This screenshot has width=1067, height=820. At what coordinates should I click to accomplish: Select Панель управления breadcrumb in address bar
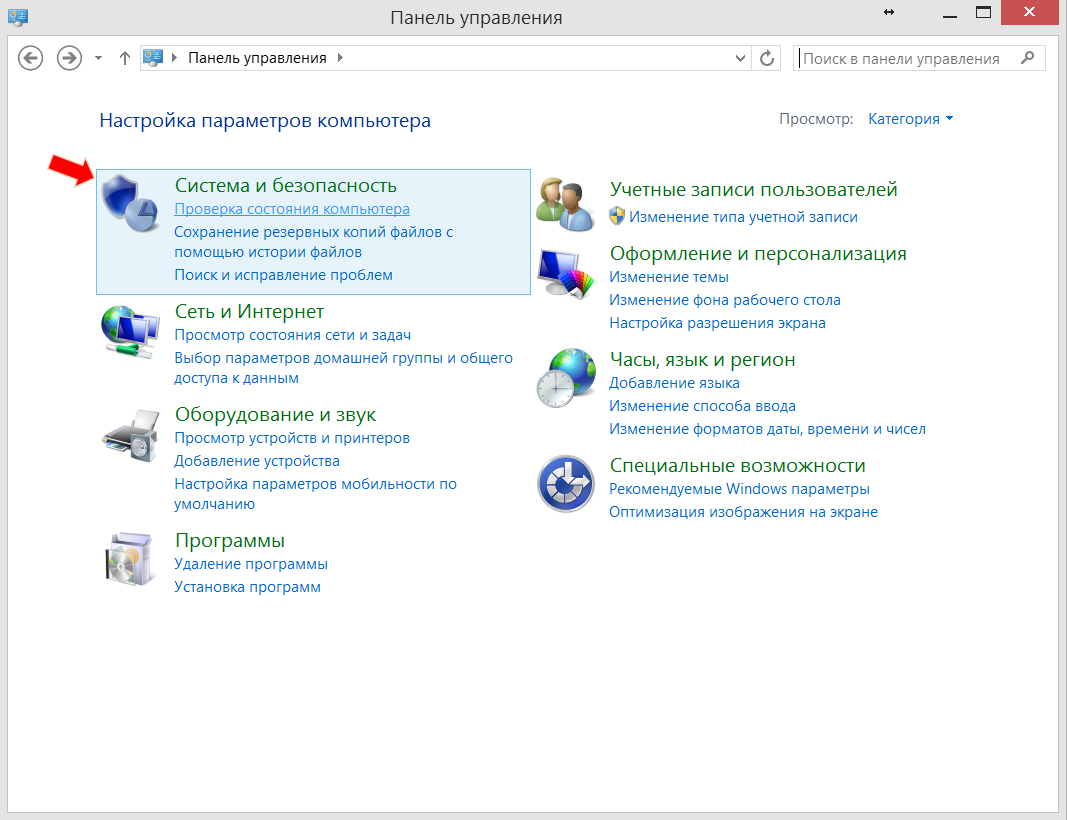257,59
